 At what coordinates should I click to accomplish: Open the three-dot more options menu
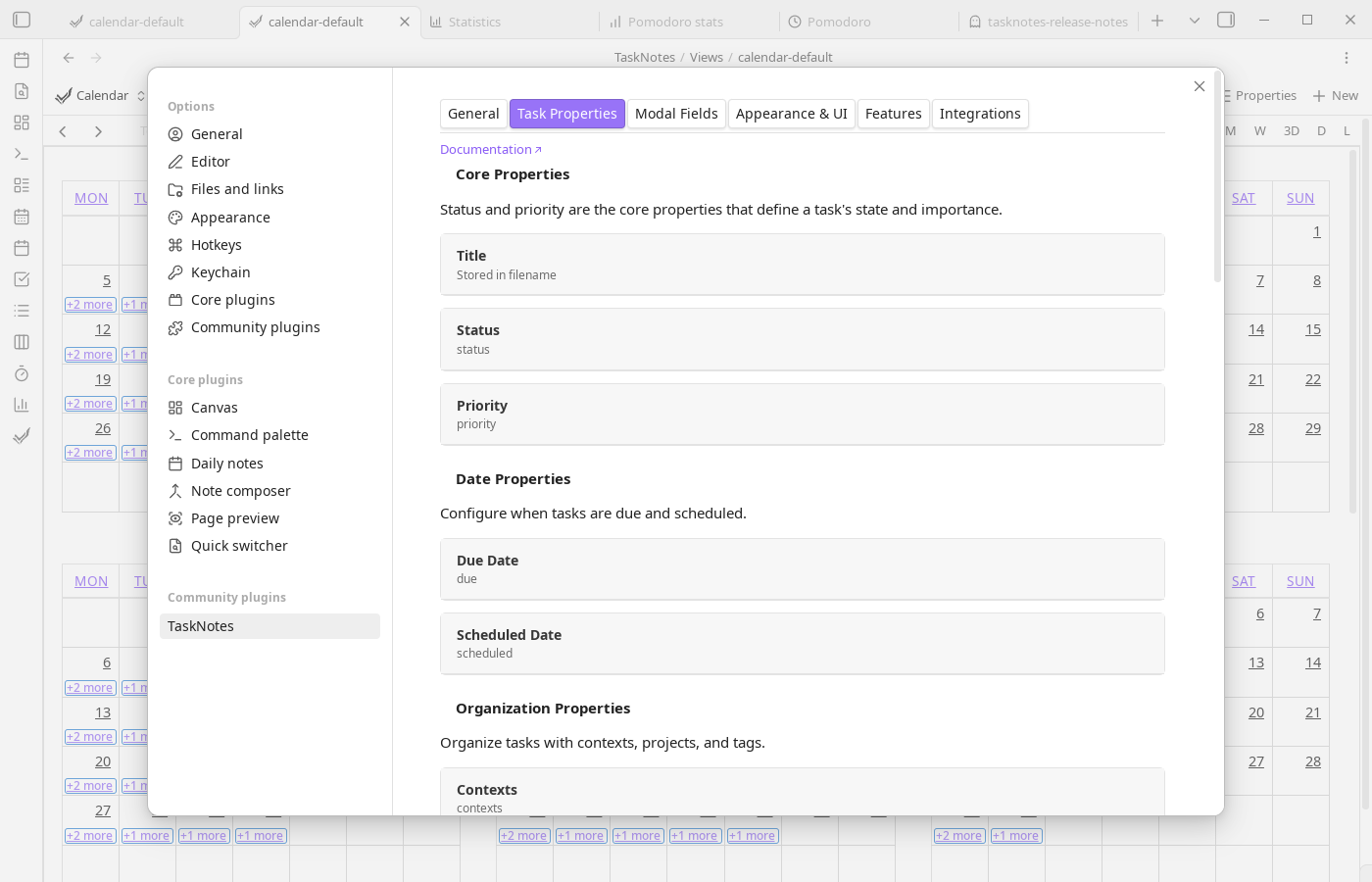click(x=1347, y=58)
